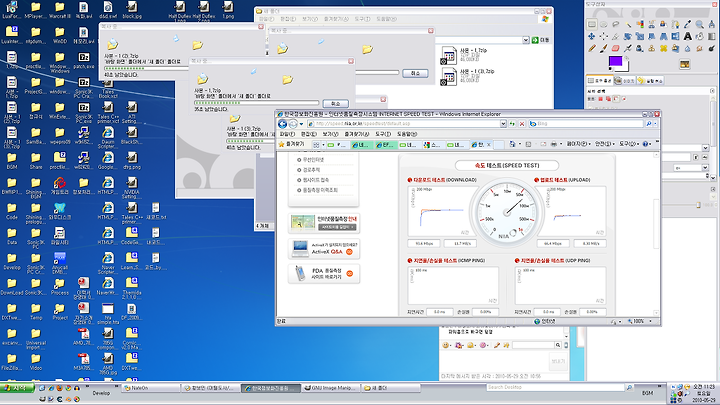
Task: Select the Text tool letter A
Action: coord(688,36)
